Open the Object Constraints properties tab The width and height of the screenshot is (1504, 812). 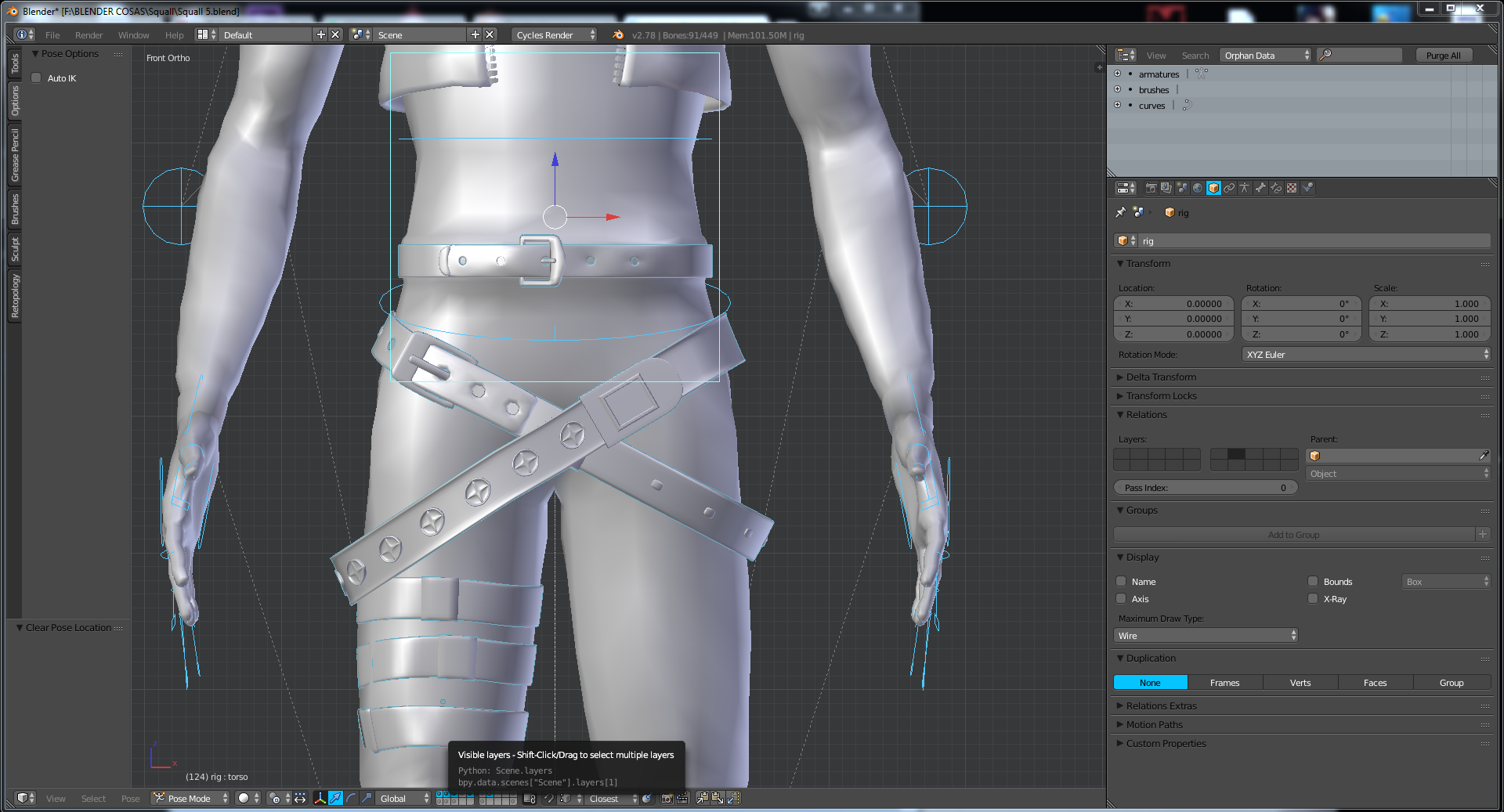pos(1229,188)
